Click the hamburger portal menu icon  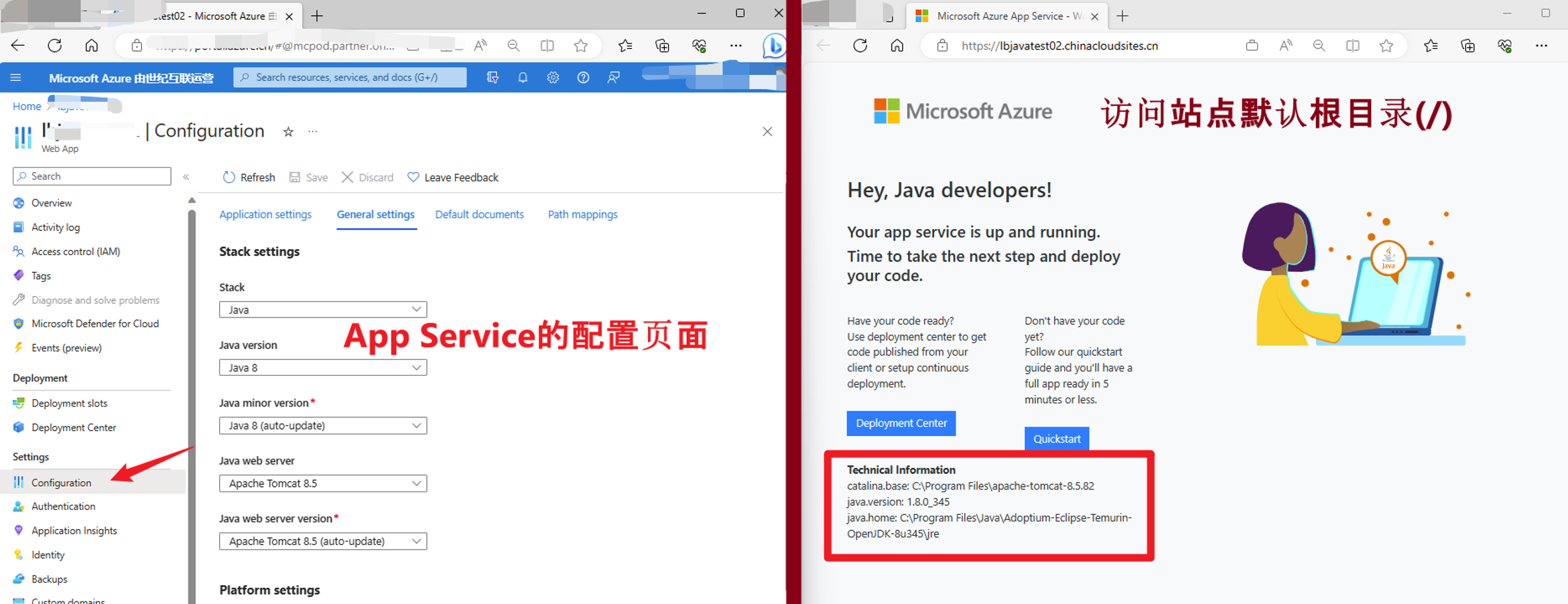tap(16, 78)
